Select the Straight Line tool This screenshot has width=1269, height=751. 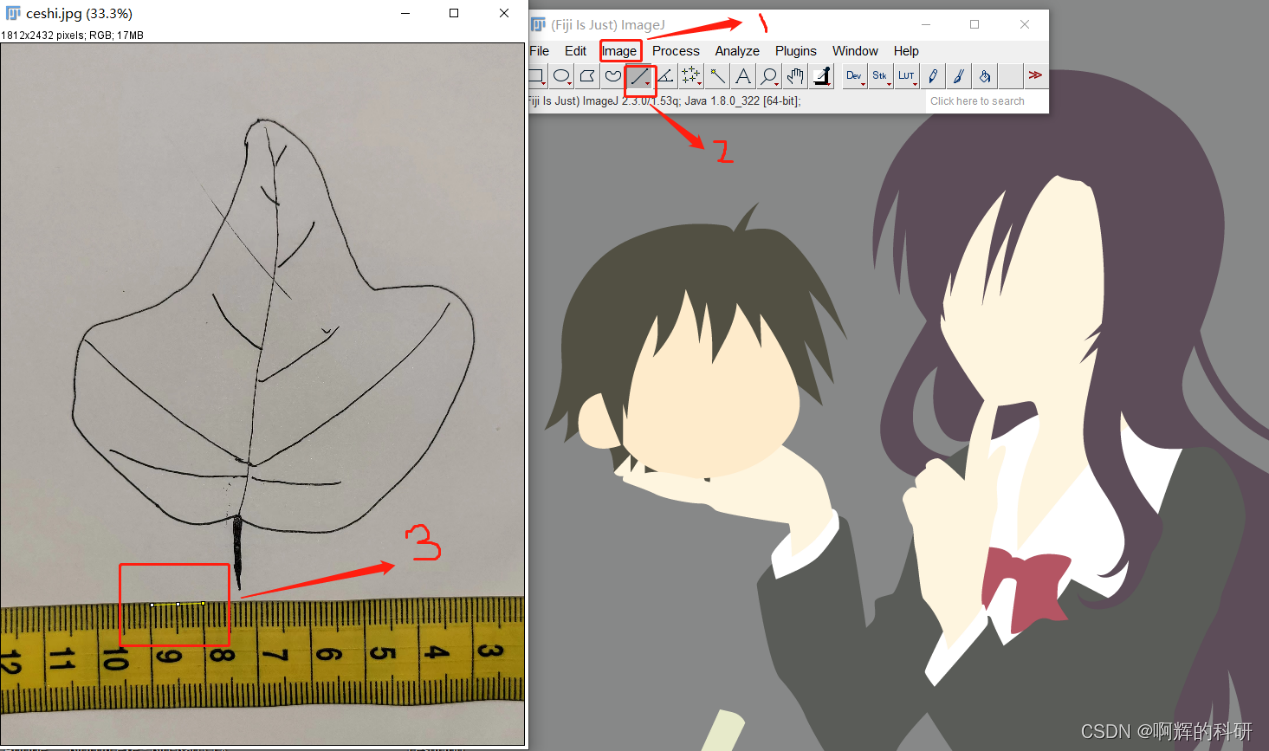[x=640, y=76]
